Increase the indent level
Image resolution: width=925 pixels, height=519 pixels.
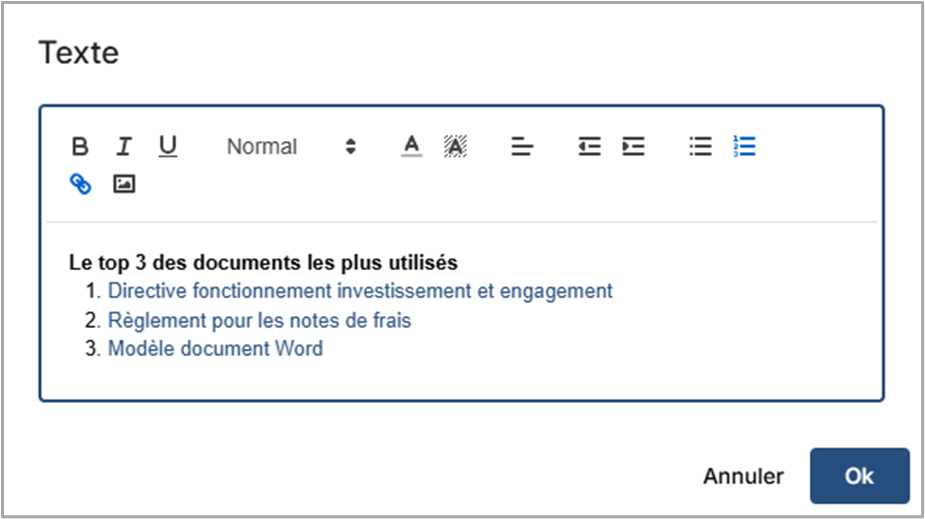click(633, 147)
